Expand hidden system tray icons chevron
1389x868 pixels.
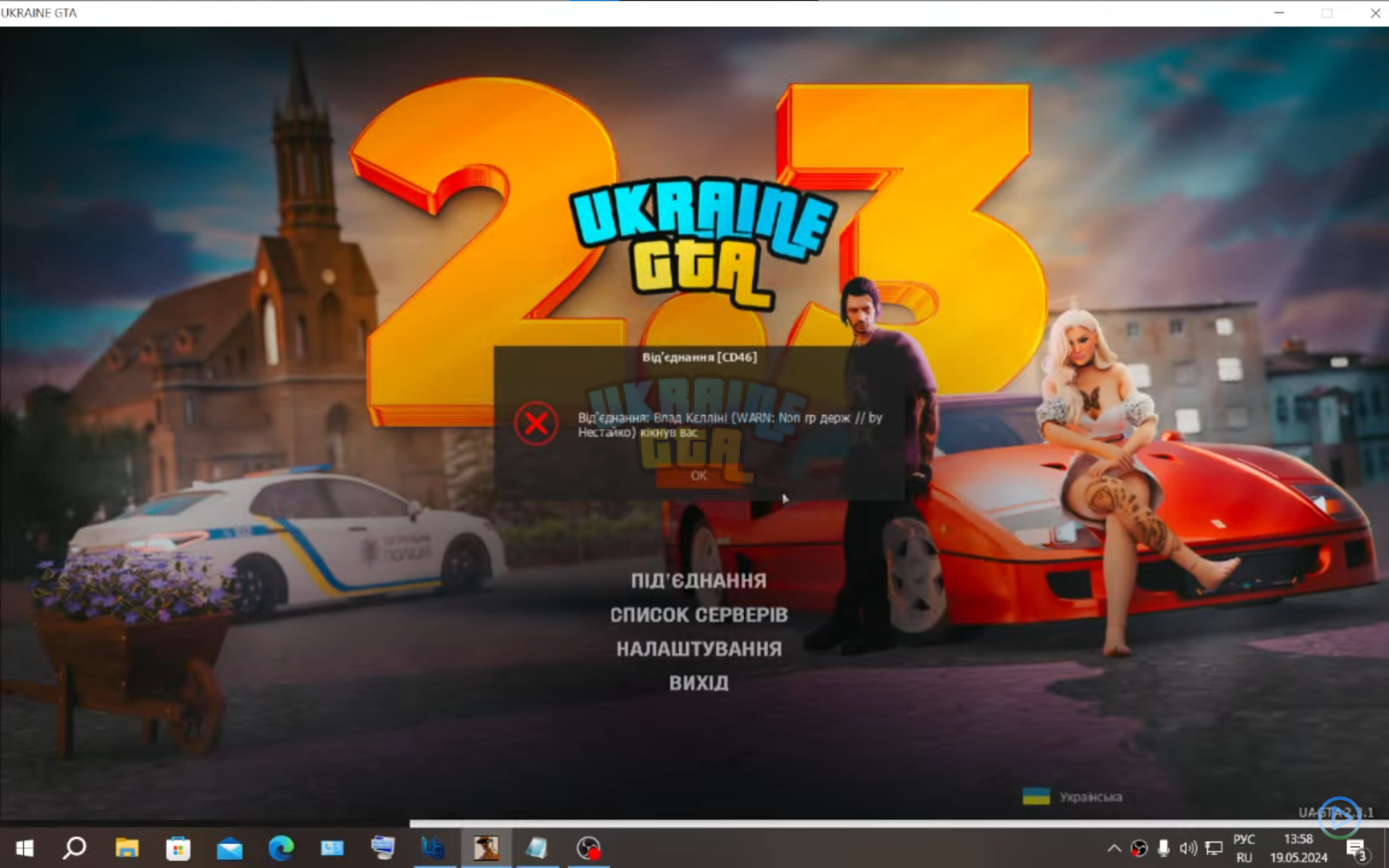[x=1115, y=848]
